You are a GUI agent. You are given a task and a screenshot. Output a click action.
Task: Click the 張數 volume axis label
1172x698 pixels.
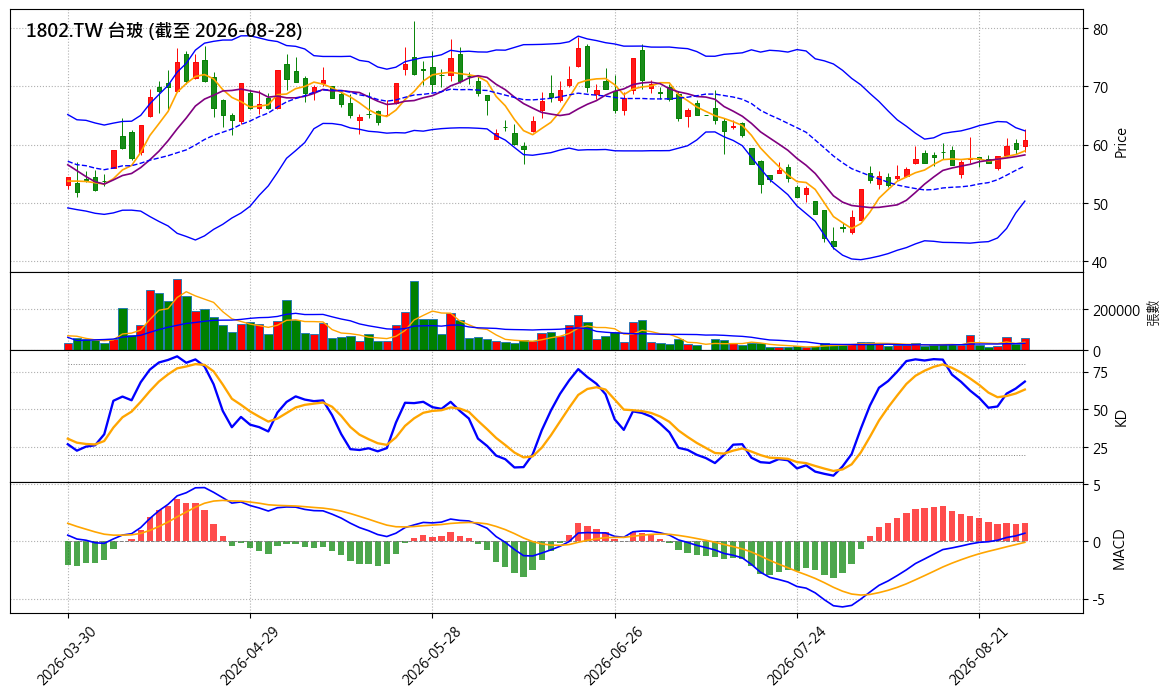[x=1153, y=312]
